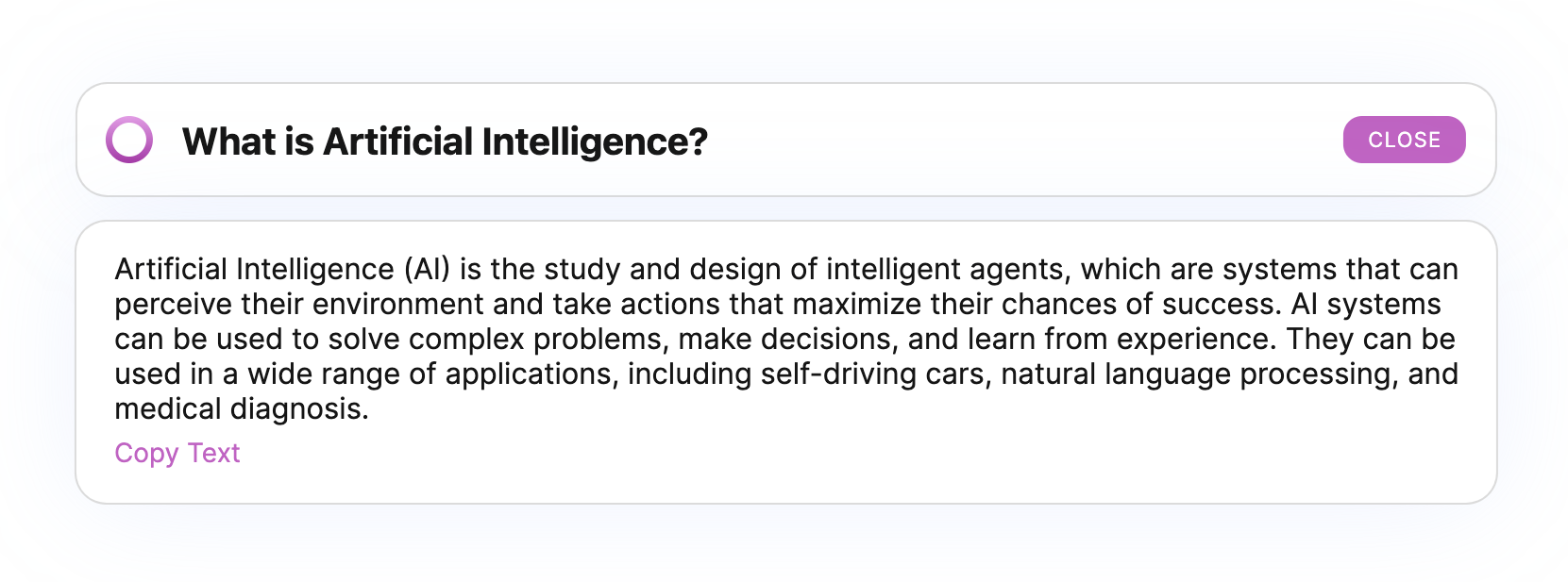The width and height of the screenshot is (1568, 582).
Task: Click the answer paragraph's first line about intelligent agents
Action: point(785,270)
